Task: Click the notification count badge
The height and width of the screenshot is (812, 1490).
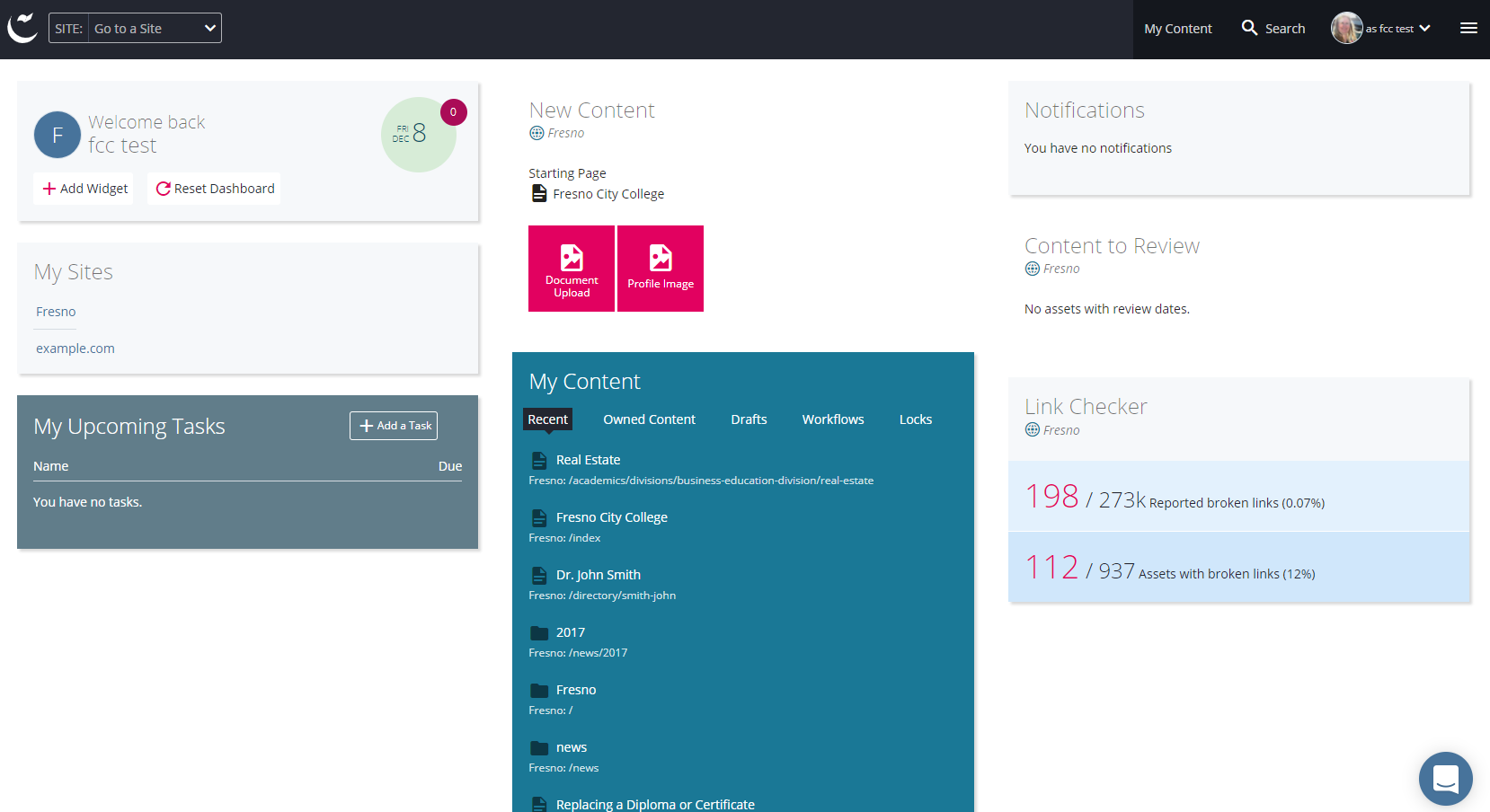Action: (x=453, y=112)
